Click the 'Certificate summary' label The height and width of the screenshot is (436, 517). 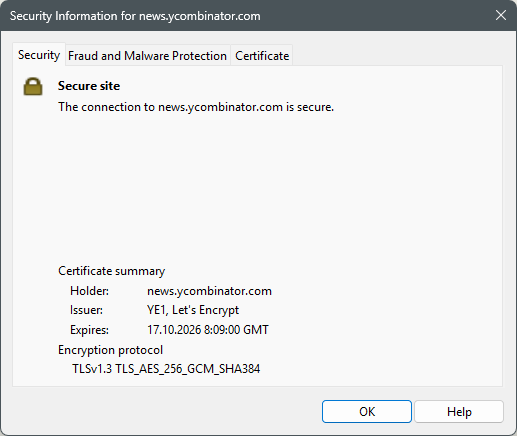point(111,271)
